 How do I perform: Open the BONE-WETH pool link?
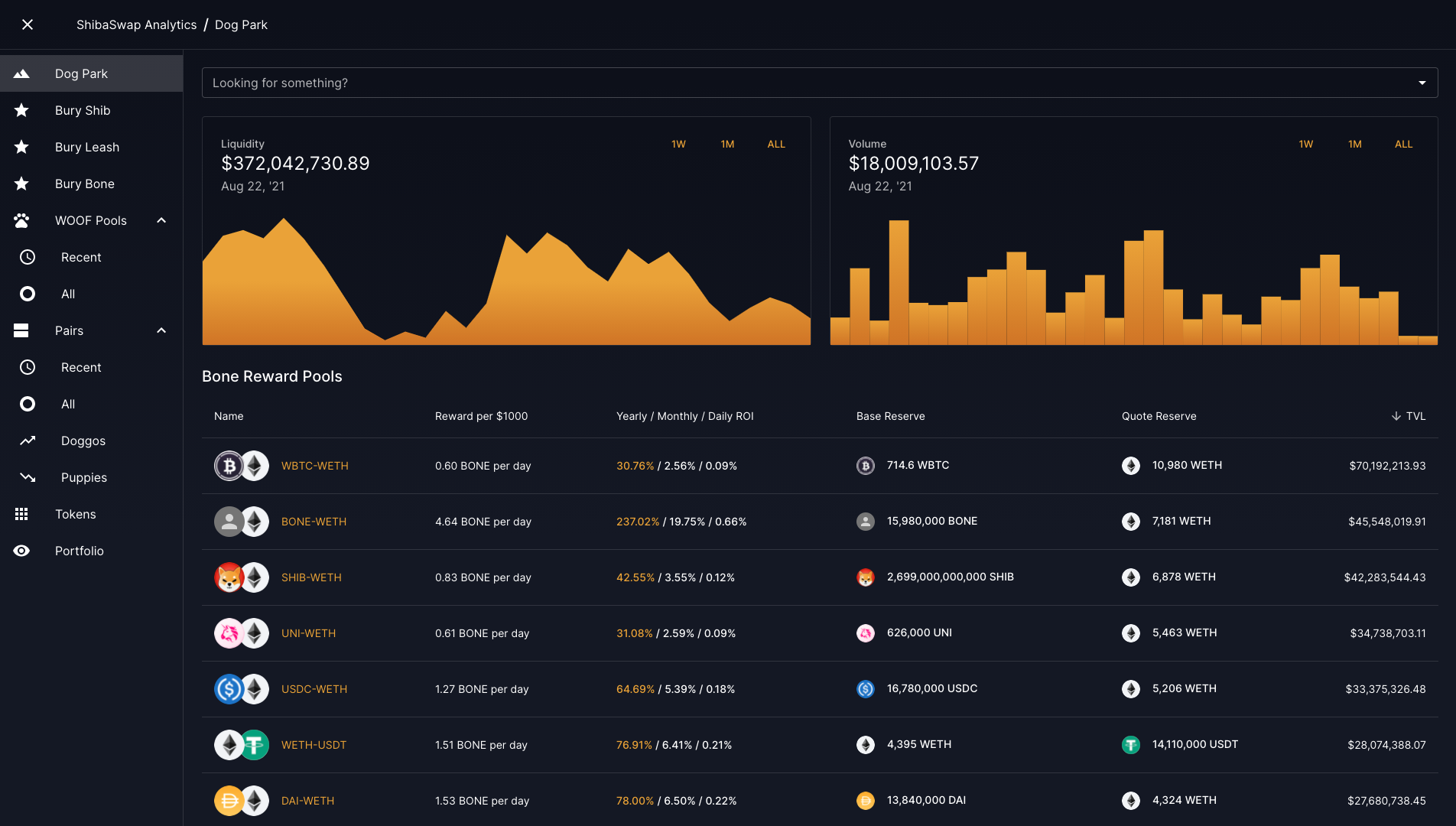coord(314,522)
